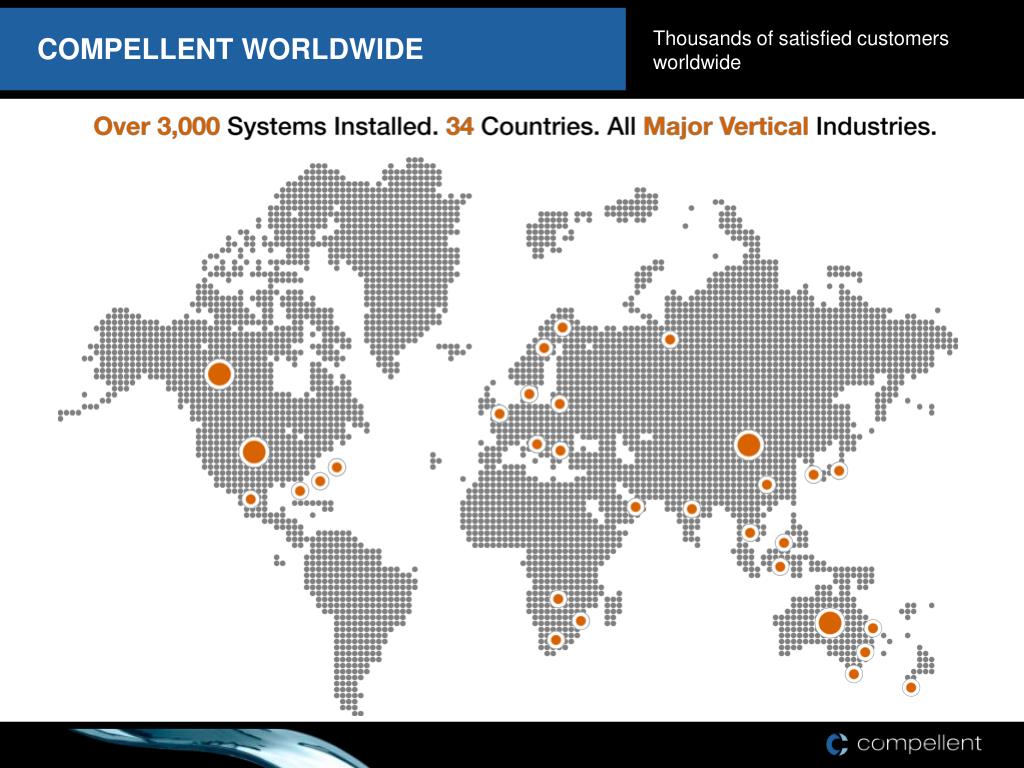Click the "Systems Installed." text
The height and width of the screenshot is (768, 1024).
coord(332,126)
